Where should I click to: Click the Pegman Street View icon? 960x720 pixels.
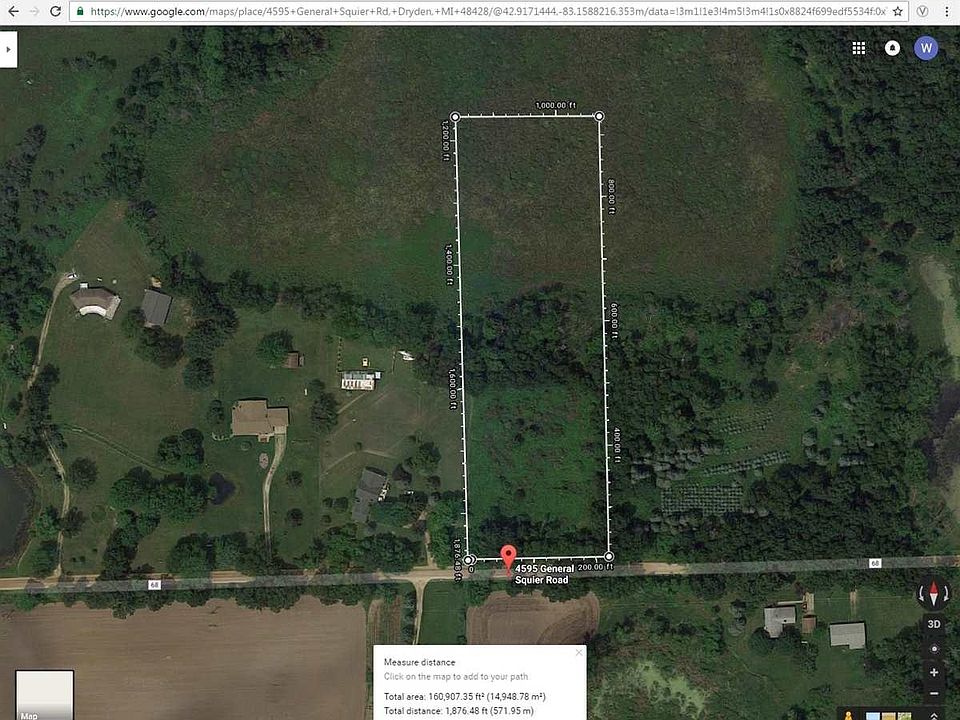click(x=849, y=715)
